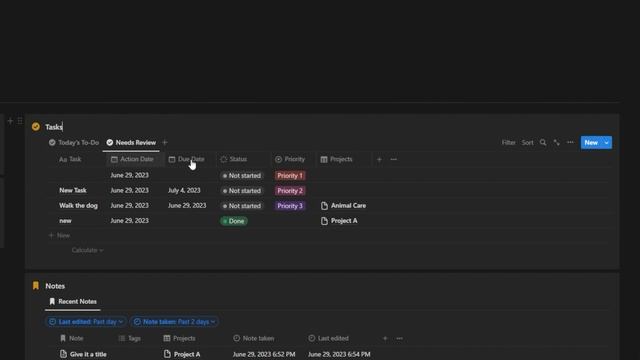Click Walk the dog's June 29, 2023 due date
Image resolution: width=640 pixels, height=360 pixels.
(187, 205)
